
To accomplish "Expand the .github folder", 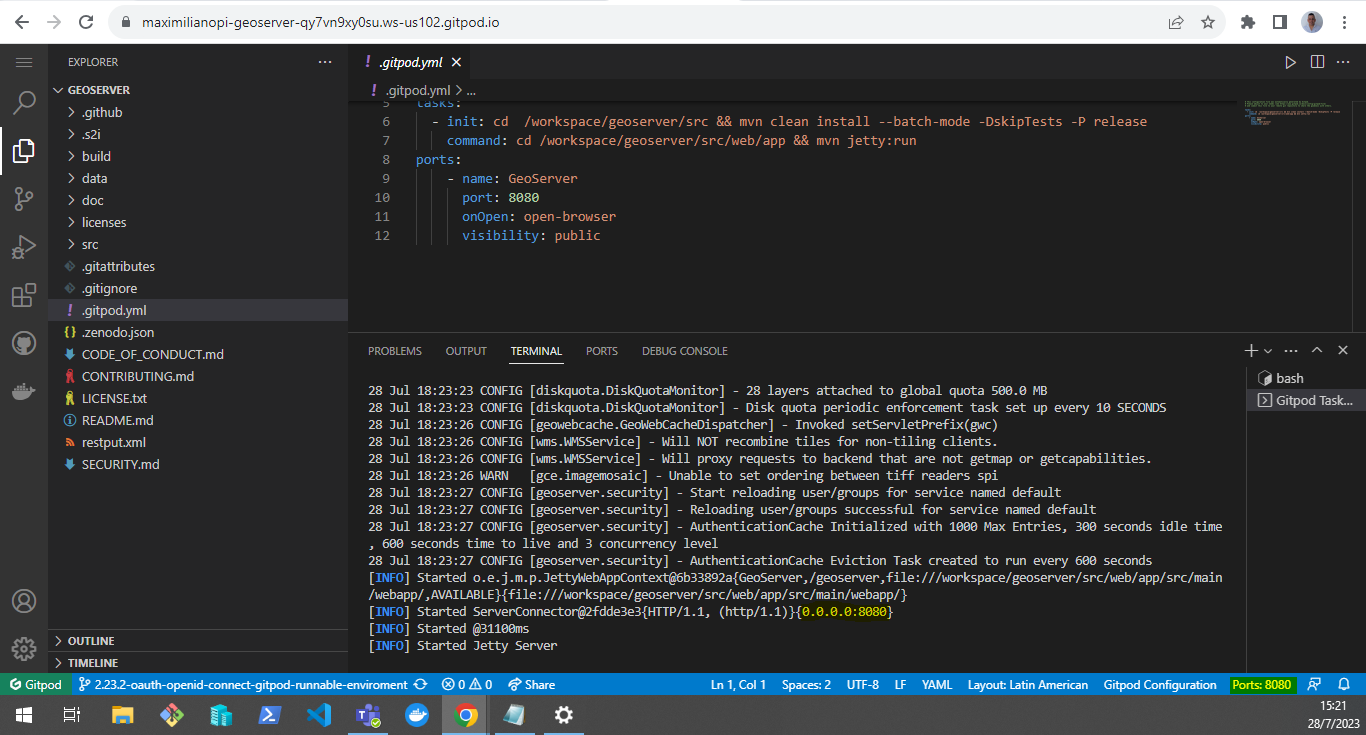I will (198, 112).
